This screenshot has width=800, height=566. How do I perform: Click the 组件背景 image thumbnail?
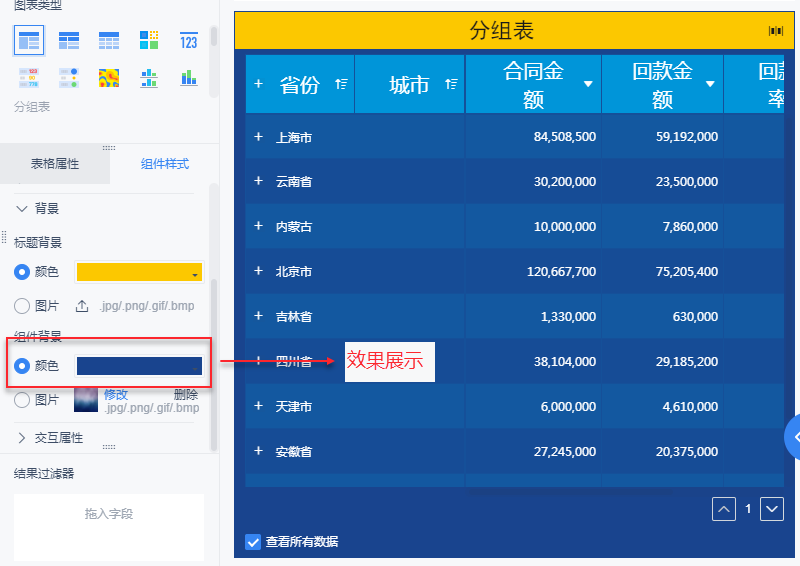[x=86, y=400]
